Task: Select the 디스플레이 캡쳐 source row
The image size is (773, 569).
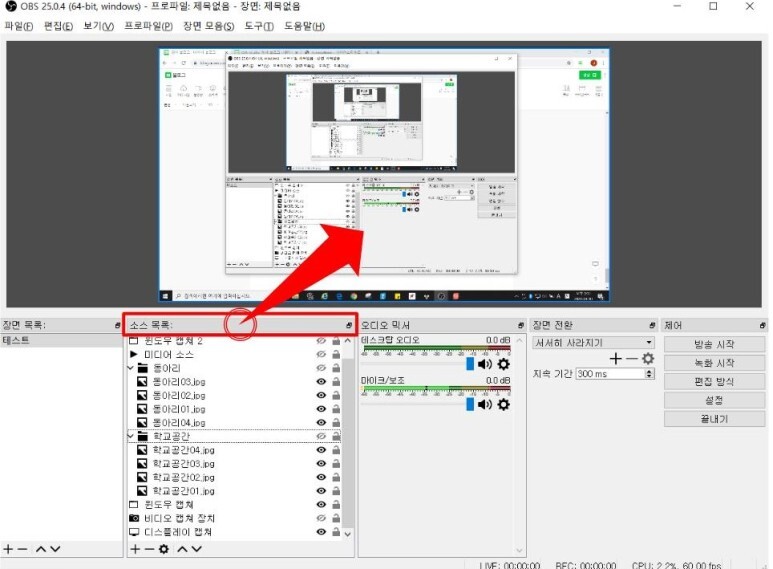Action: (234, 532)
